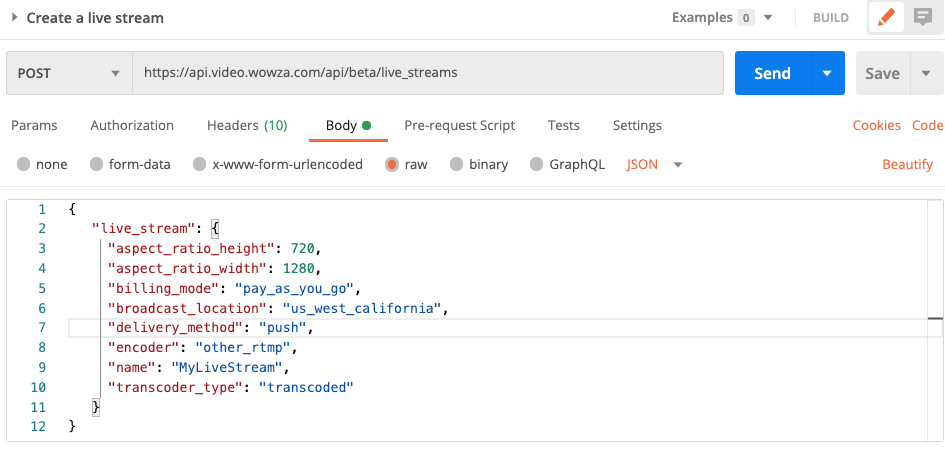
Task: Open the comments icon
Action: 923,17
